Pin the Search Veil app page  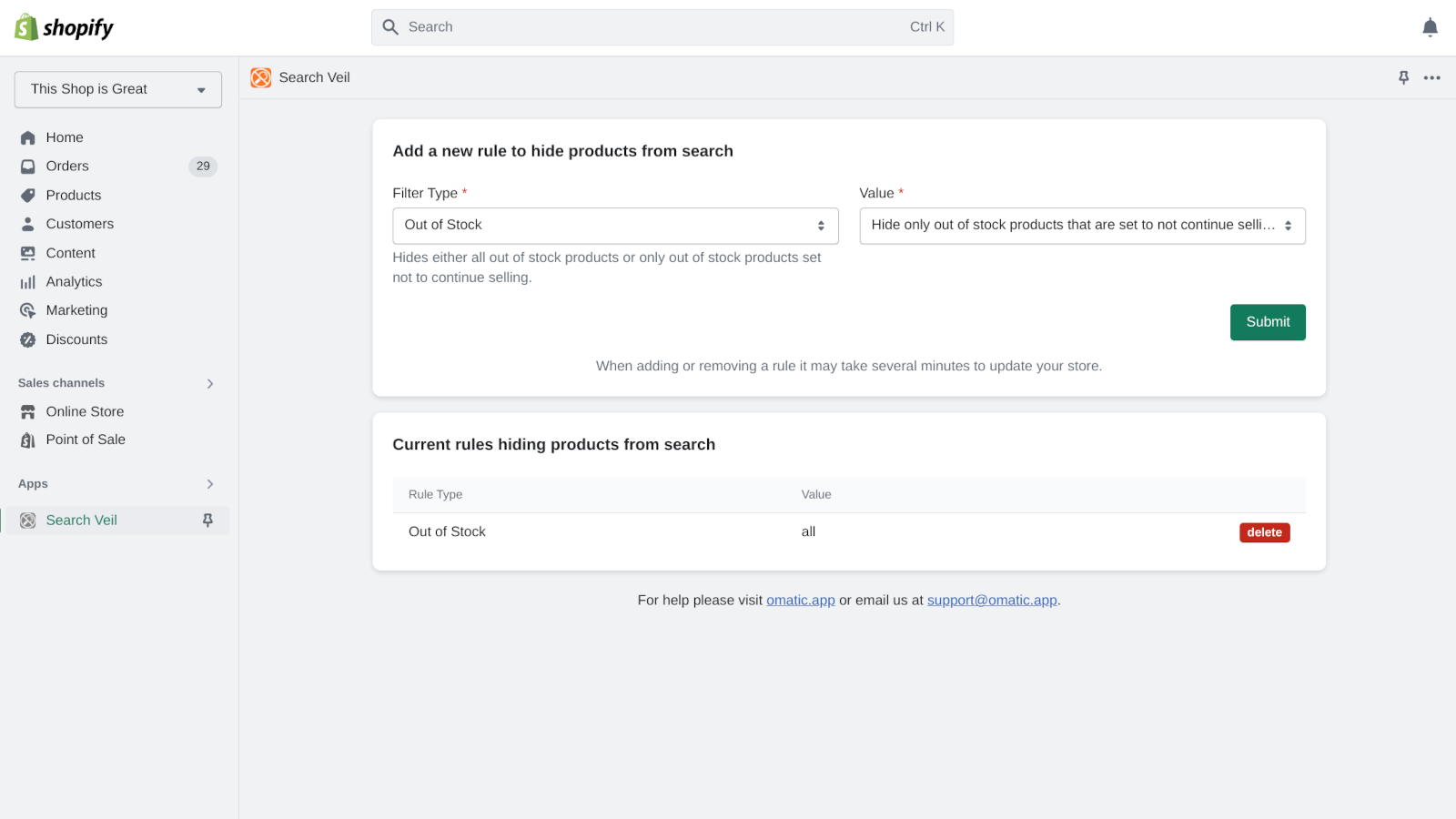pos(1402,77)
